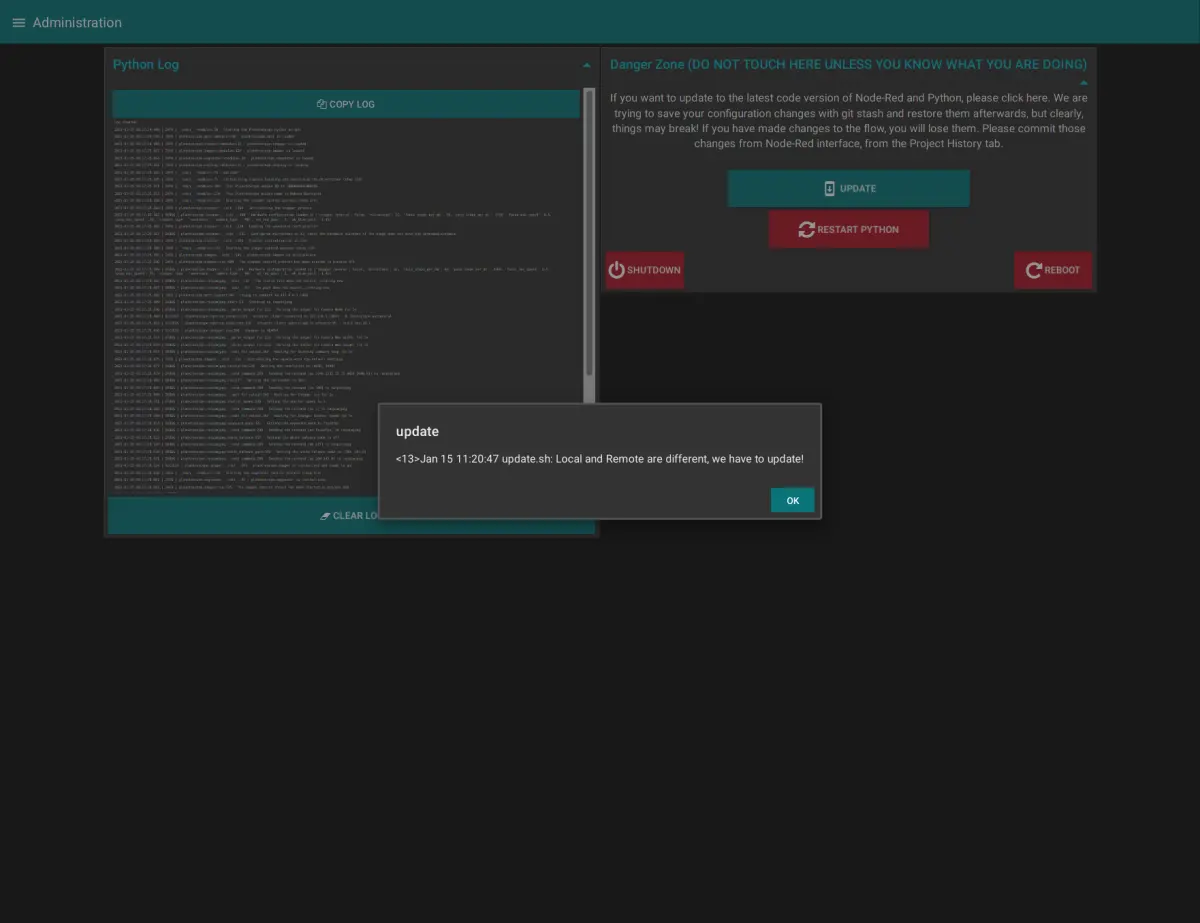This screenshot has height=923, width=1200.
Task: Click the UPDATE button label
Action: tap(858, 188)
